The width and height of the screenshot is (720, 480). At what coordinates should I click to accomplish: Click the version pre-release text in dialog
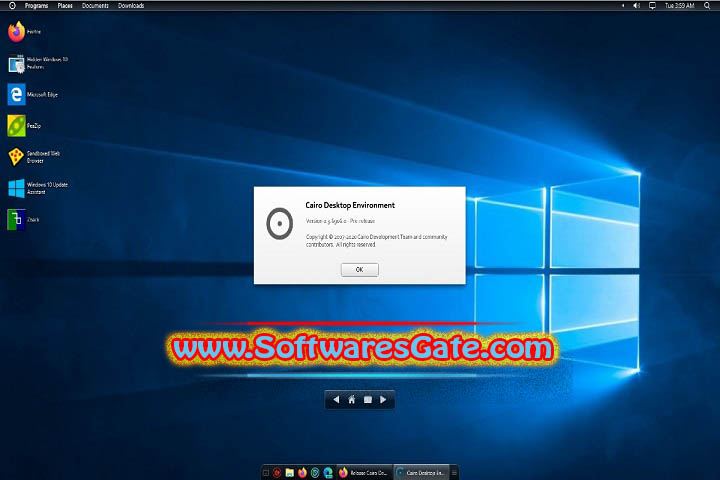tap(340, 221)
